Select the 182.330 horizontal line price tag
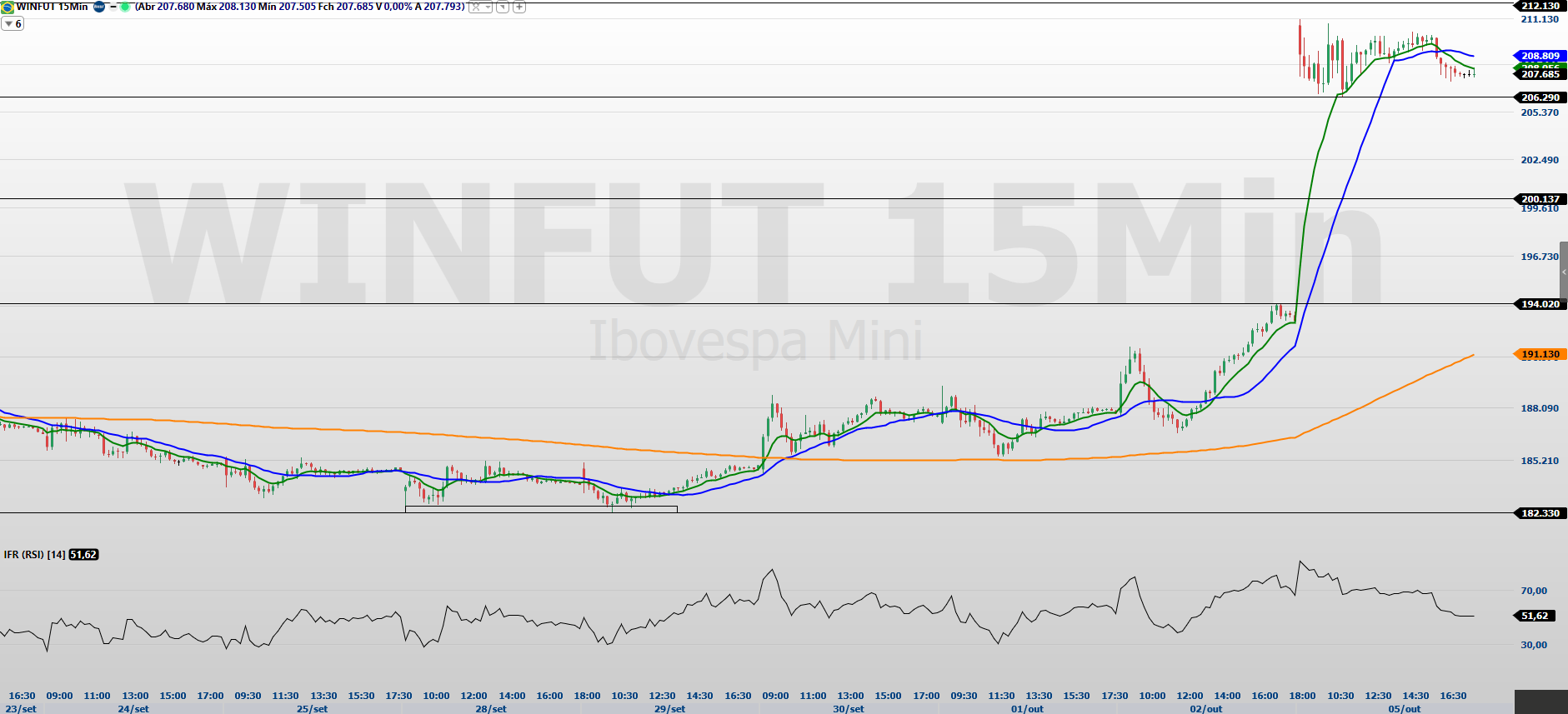 click(1540, 513)
